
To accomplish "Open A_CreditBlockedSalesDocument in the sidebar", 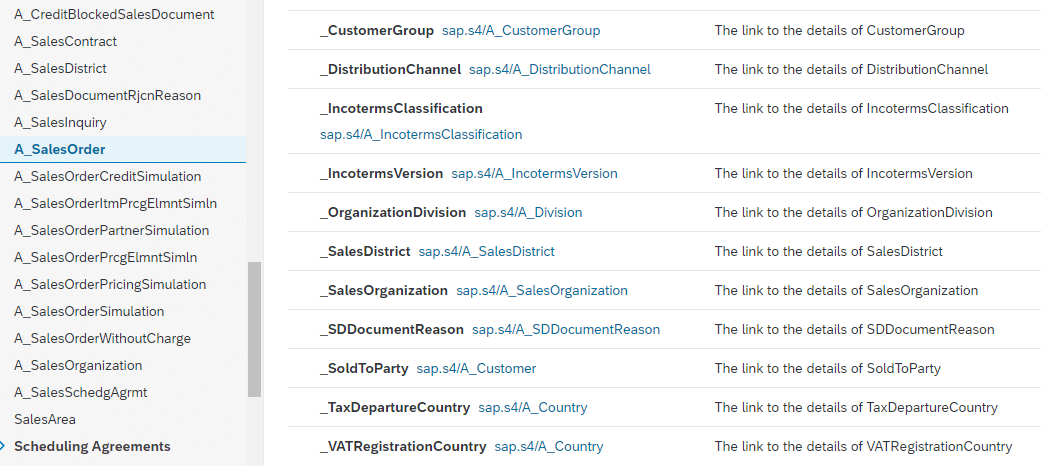I will click(x=114, y=14).
